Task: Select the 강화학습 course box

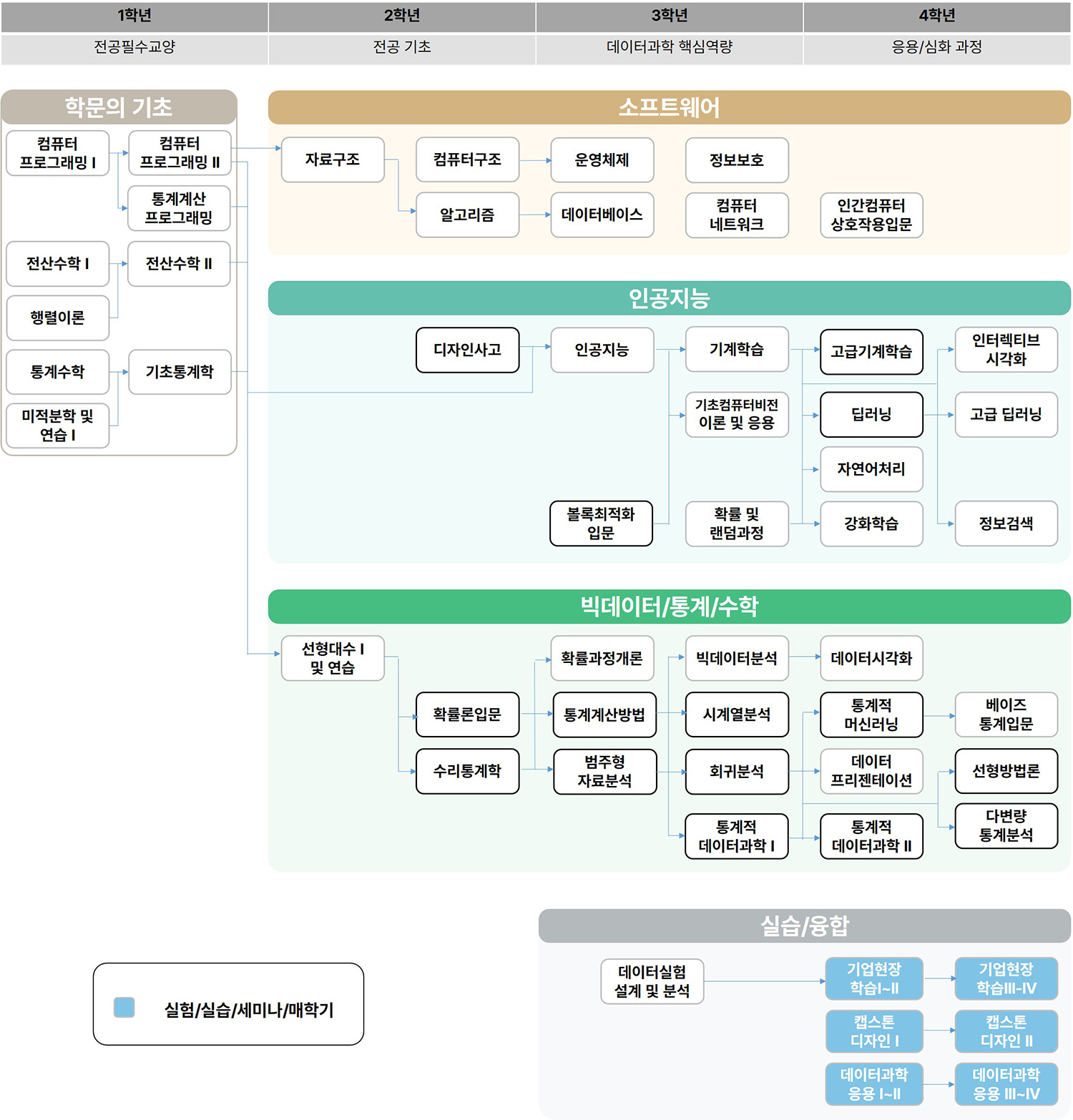Action: click(871, 524)
